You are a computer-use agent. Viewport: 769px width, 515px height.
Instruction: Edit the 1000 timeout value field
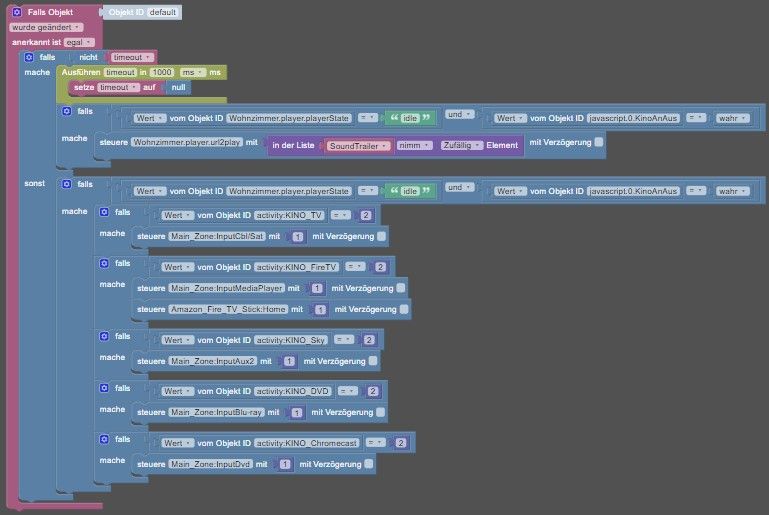tap(162, 72)
